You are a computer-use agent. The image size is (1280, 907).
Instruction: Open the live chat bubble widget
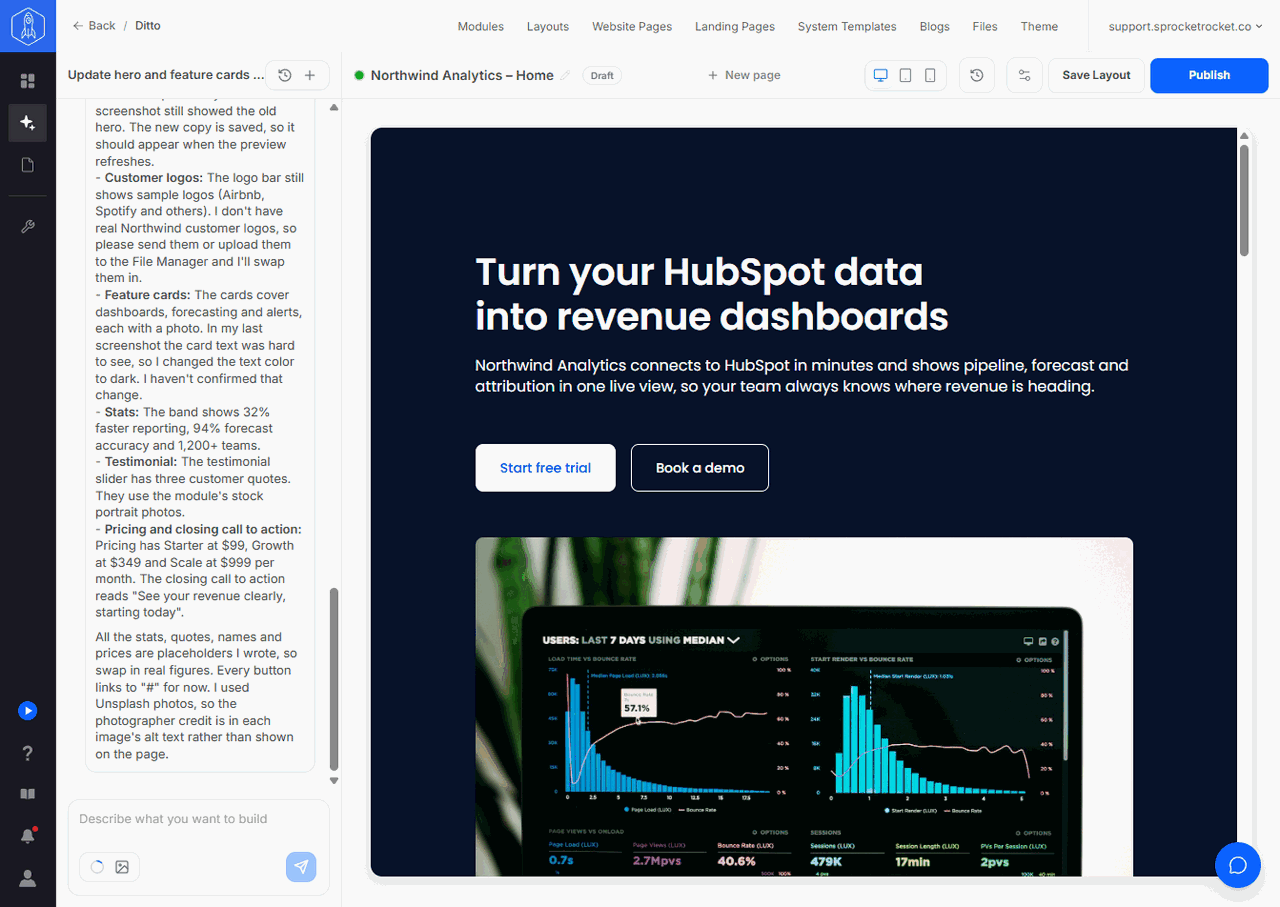point(1238,865)
